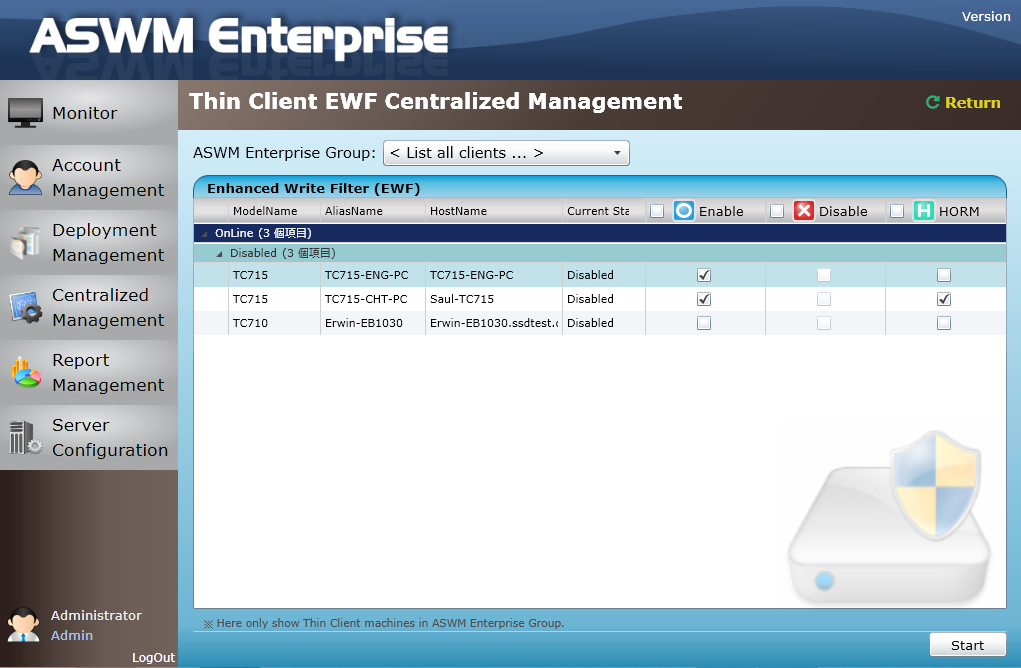
Task: Click the green HORM H icon
Action: coord(923,211)
